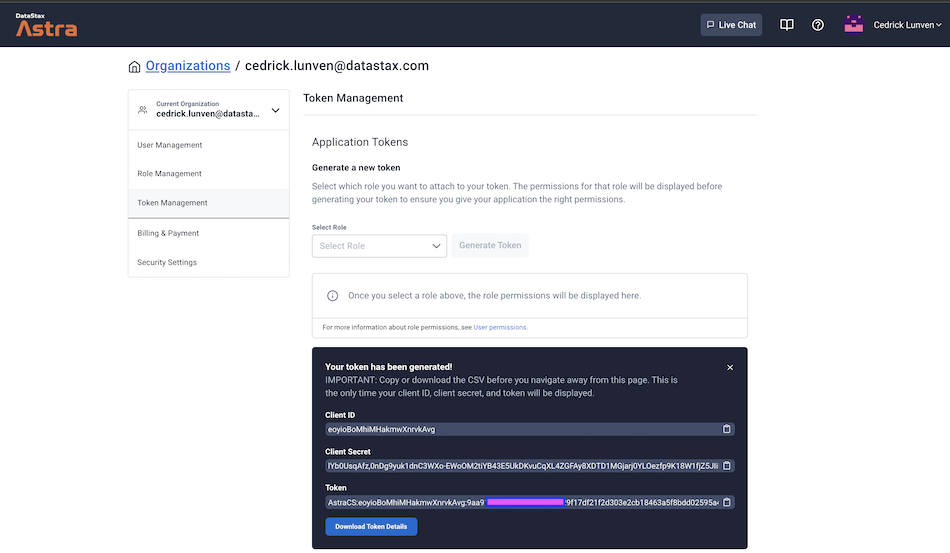Screen dimensions: 950x553
Task: Expand the Current Organization selector
Action: pos(208,110)
